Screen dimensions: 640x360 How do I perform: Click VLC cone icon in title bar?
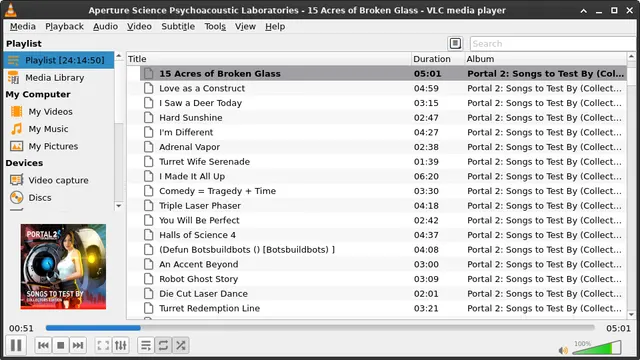tap(11, 10)
